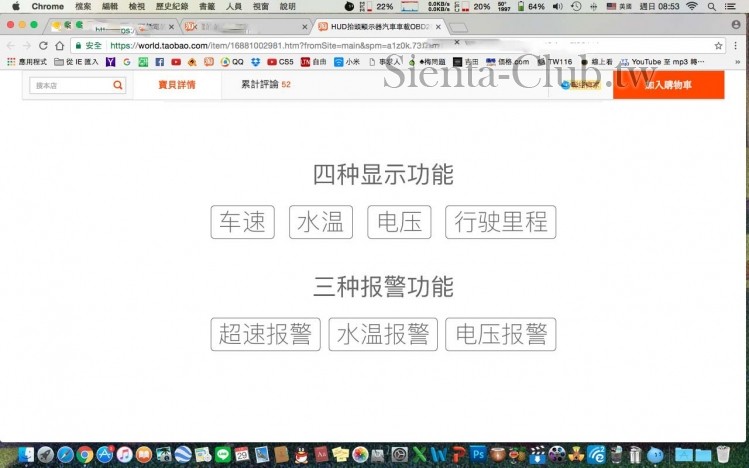Open the 歷史紀錄 menu
Screen dimensions: 749x468
click(172, 6)
